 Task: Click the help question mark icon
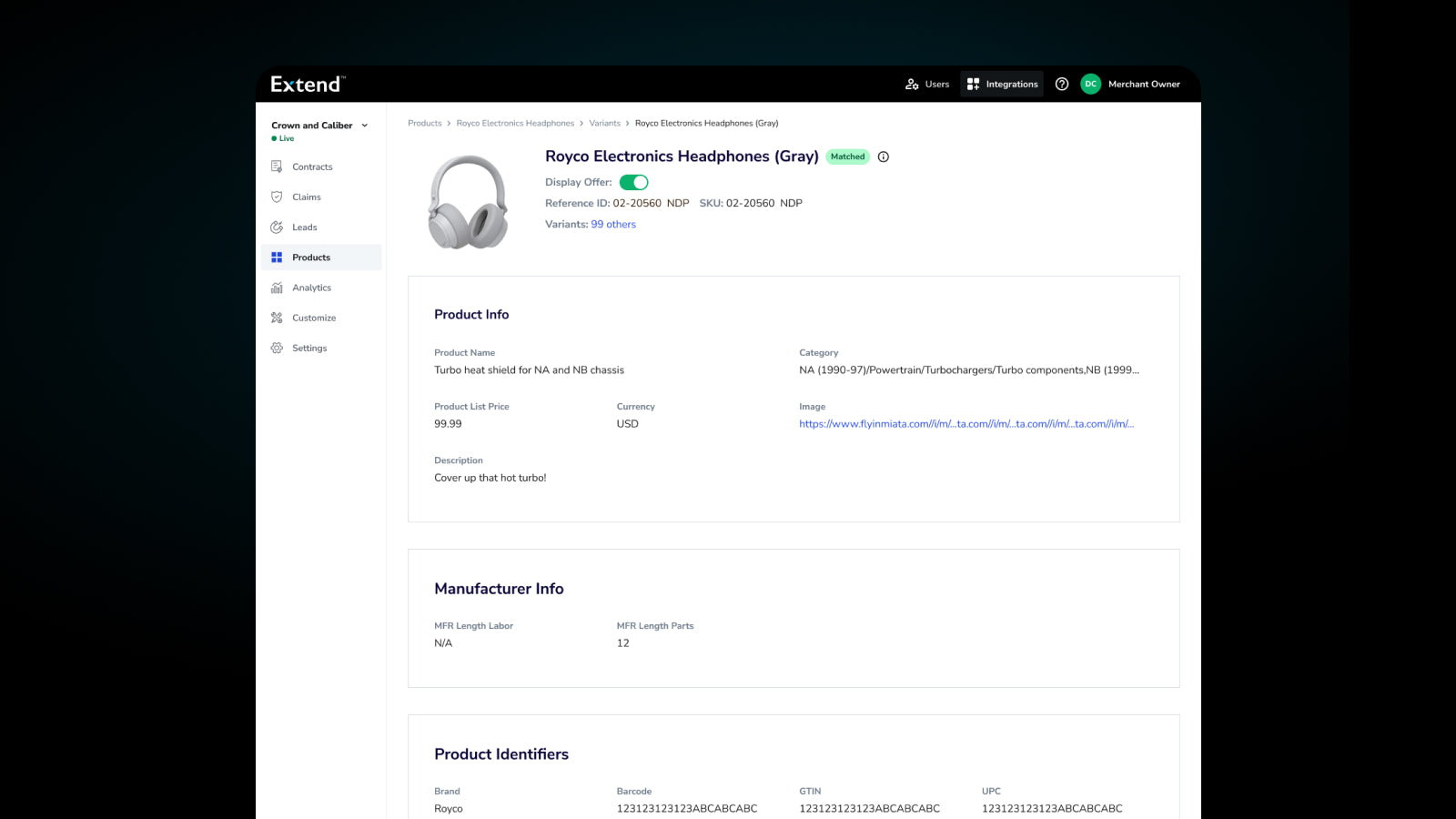click(x=1061, y=84)
